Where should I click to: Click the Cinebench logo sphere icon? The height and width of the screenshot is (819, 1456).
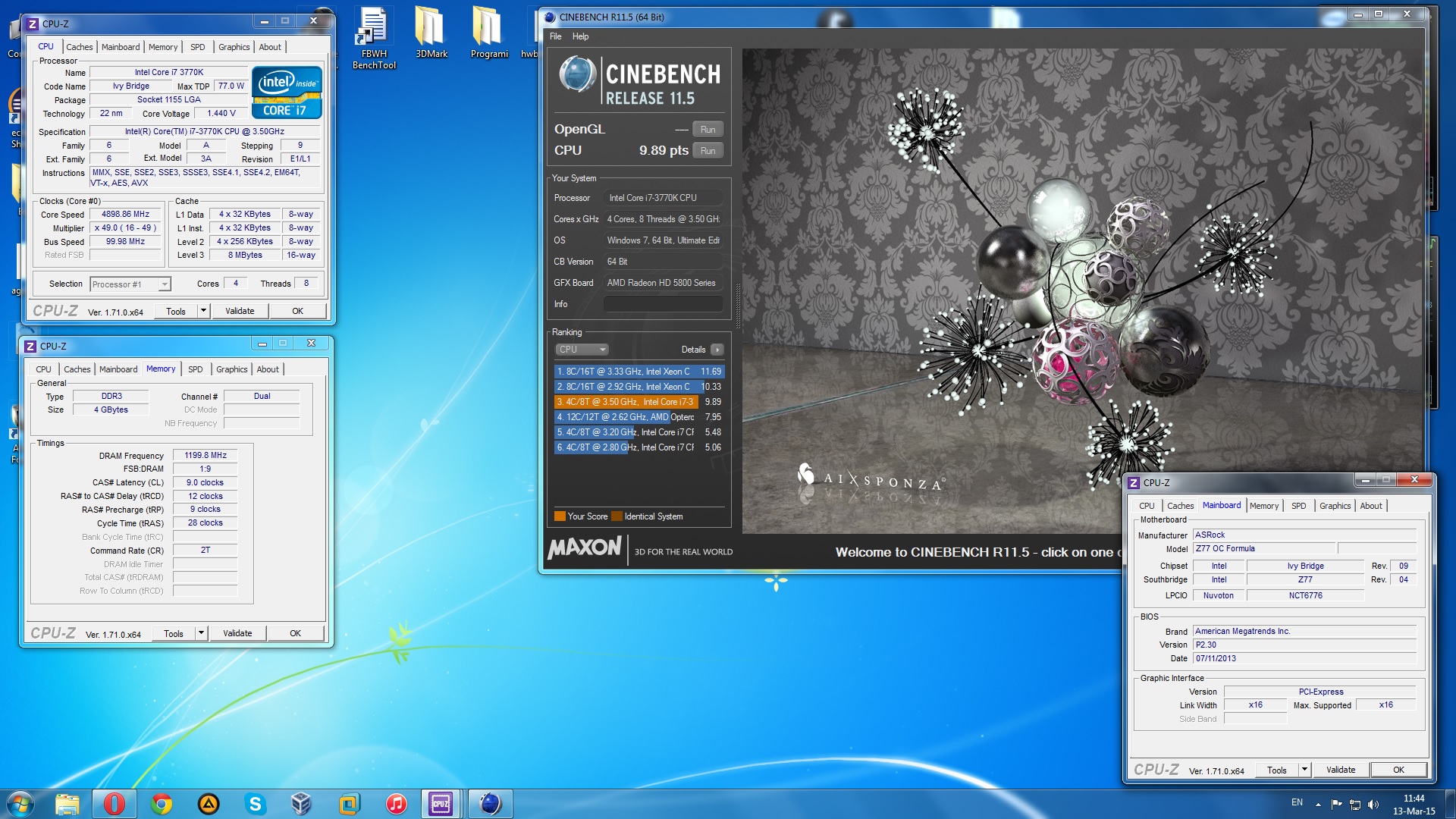point(578,75)
